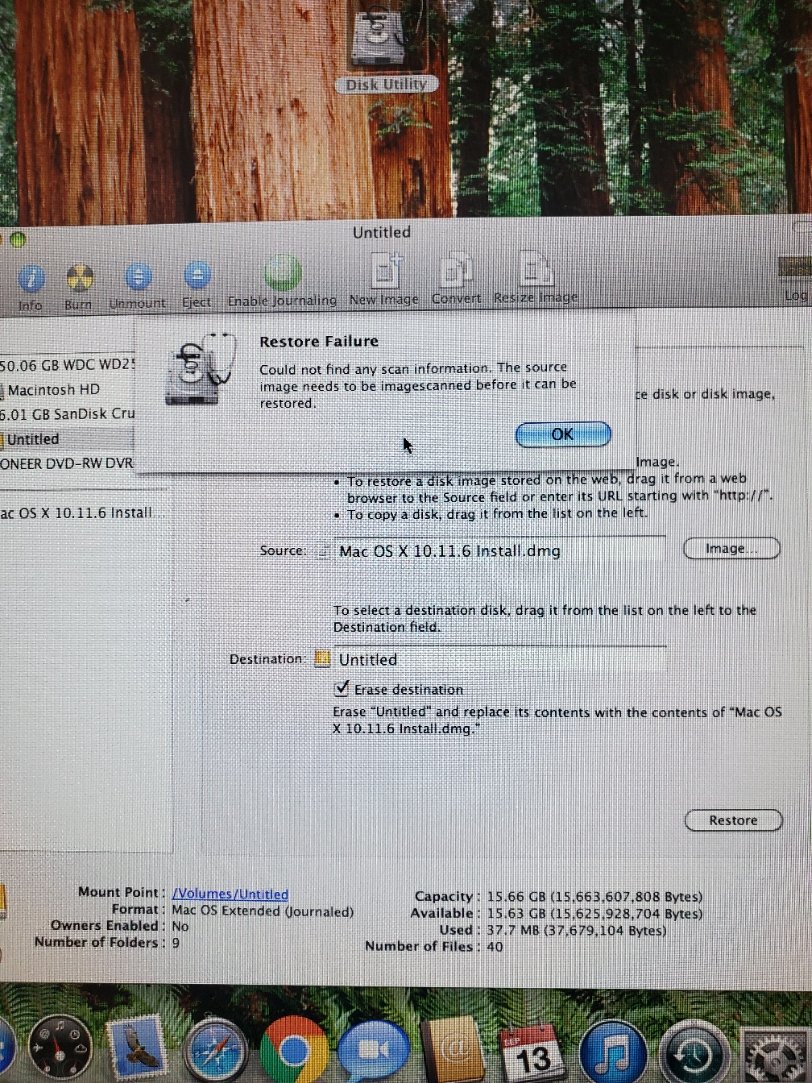Click the Restore Failure dialog icon
The height and width of the screenshot is (1083, 812).
(x=198, y=368)
